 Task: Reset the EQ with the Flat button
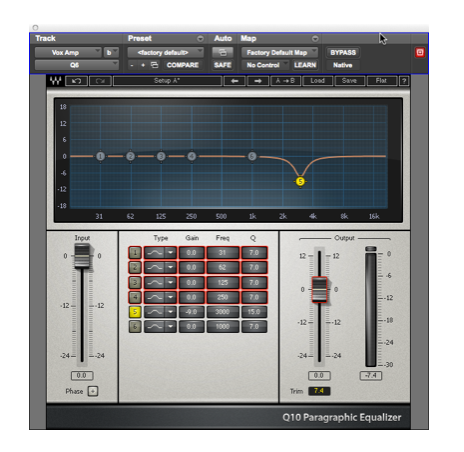pyautogui.click(x=382, y=81)
